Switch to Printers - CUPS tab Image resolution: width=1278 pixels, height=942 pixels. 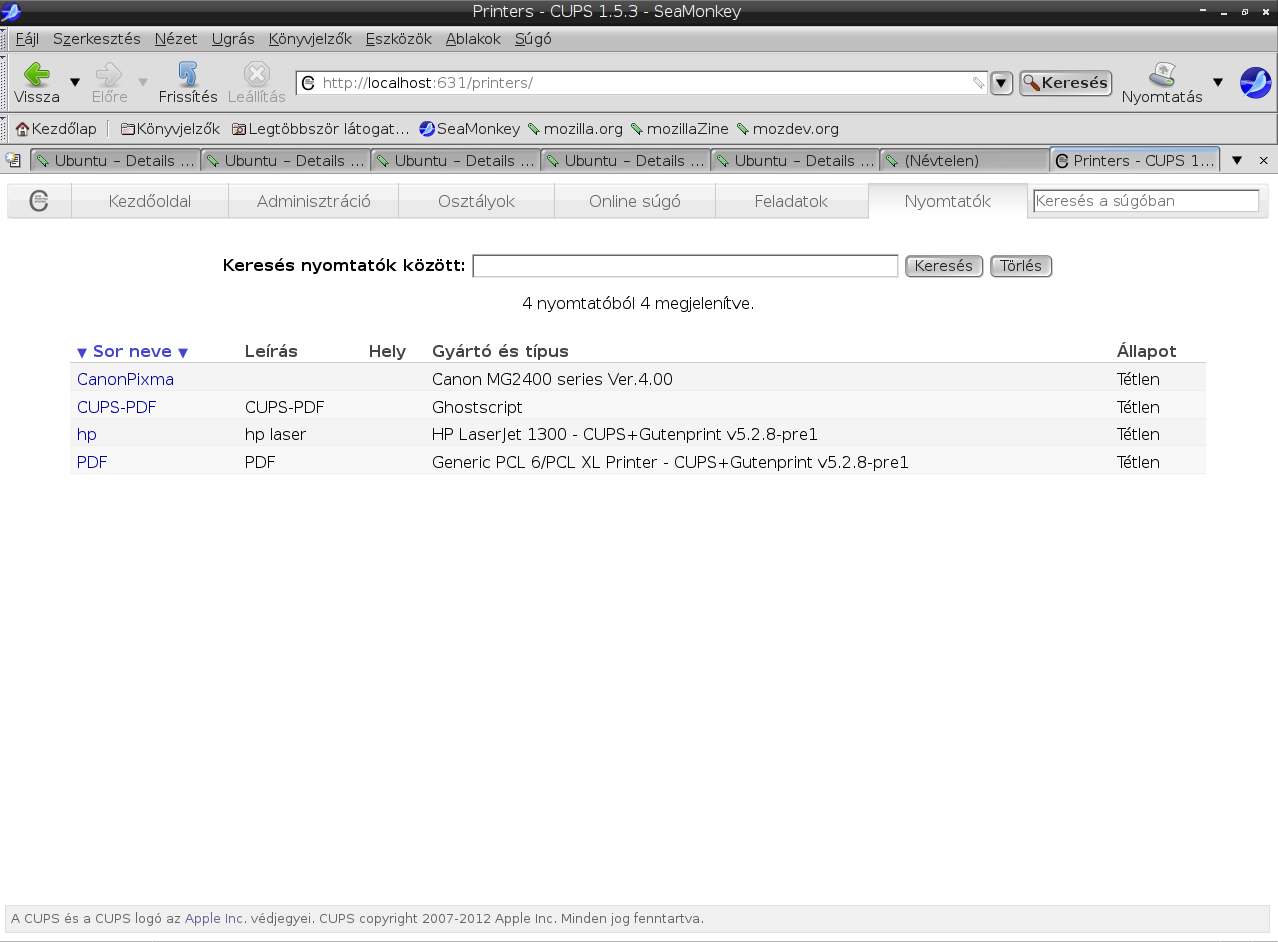[1135, 160]
